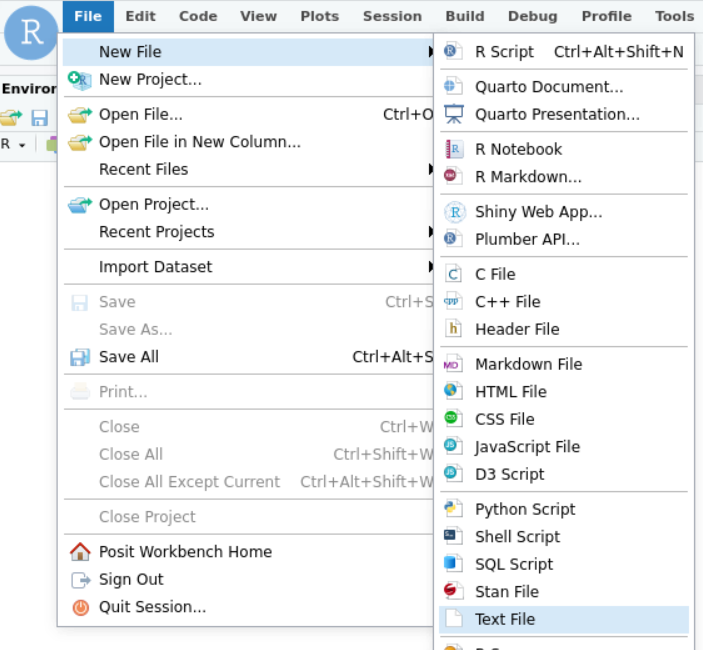
Task: Open the Session menu
Action: [x=392, y=16]
